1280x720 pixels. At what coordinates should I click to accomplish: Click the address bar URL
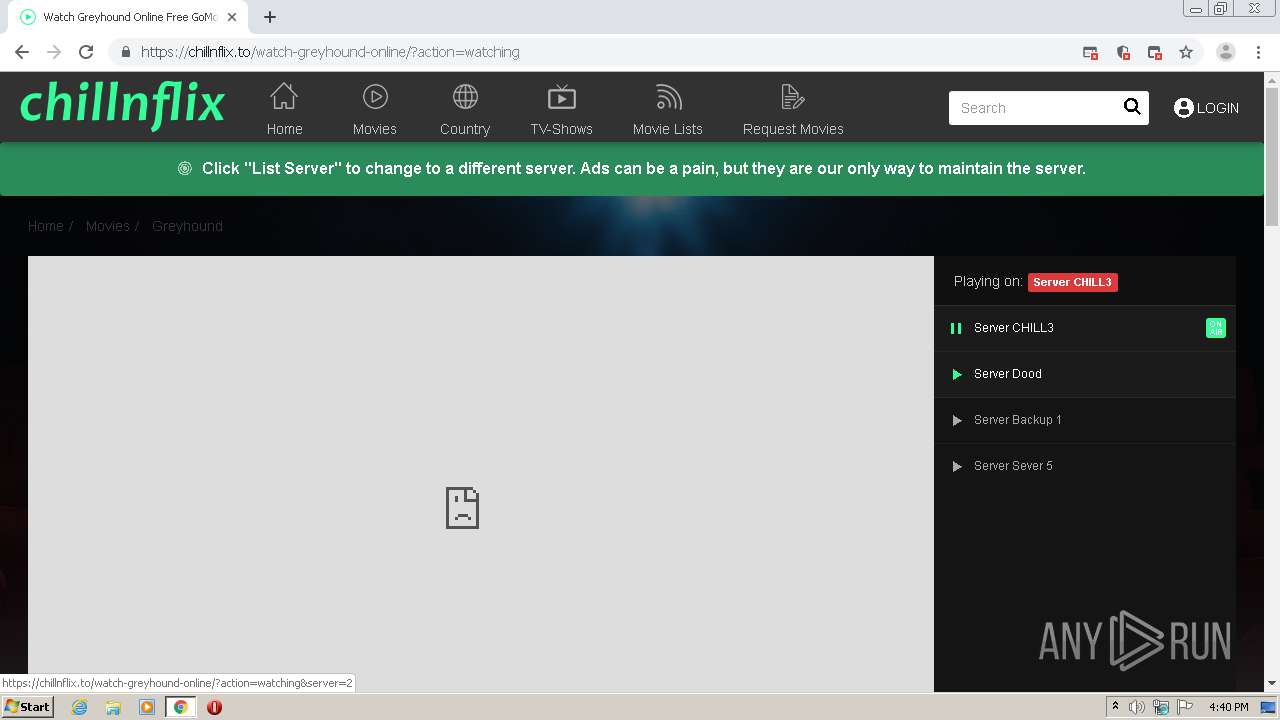[x=330, y=52]
